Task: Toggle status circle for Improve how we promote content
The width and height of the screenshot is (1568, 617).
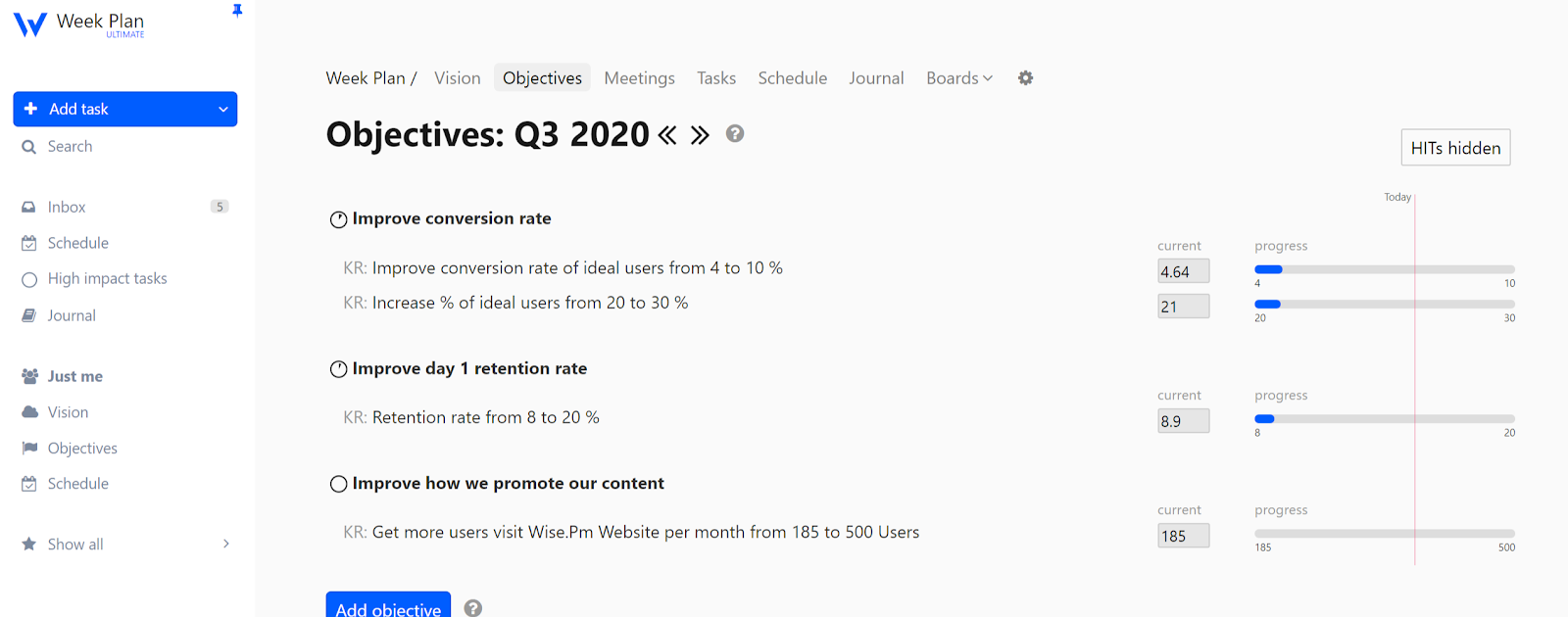Action: tap(338, 484)
